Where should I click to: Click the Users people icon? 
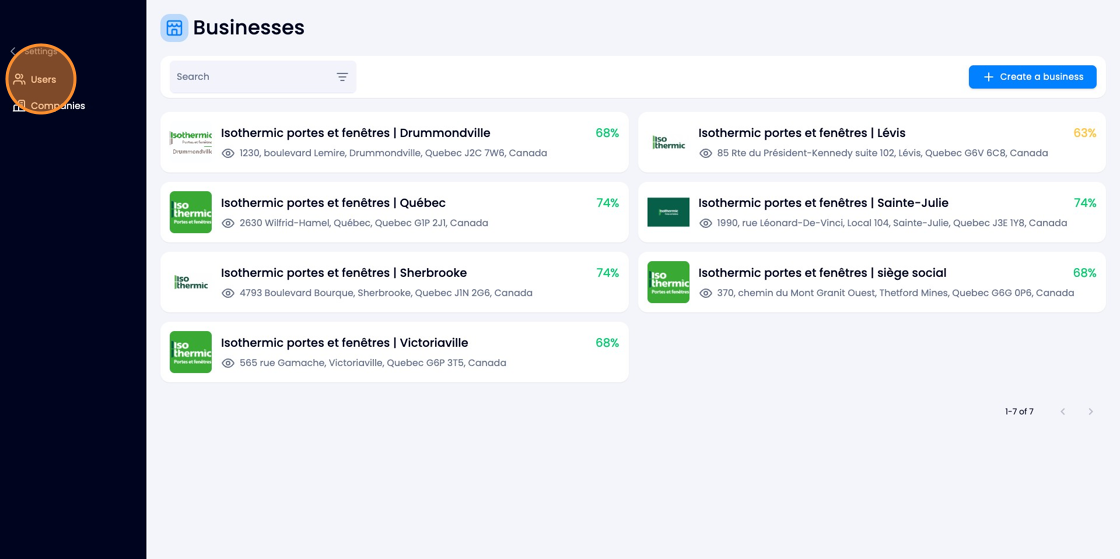click(19, 79)
